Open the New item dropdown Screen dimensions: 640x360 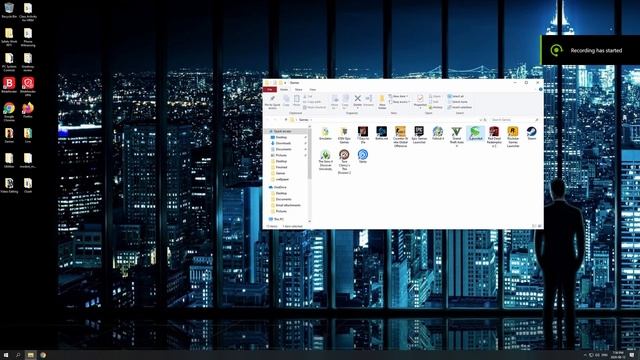pos(398,96)
